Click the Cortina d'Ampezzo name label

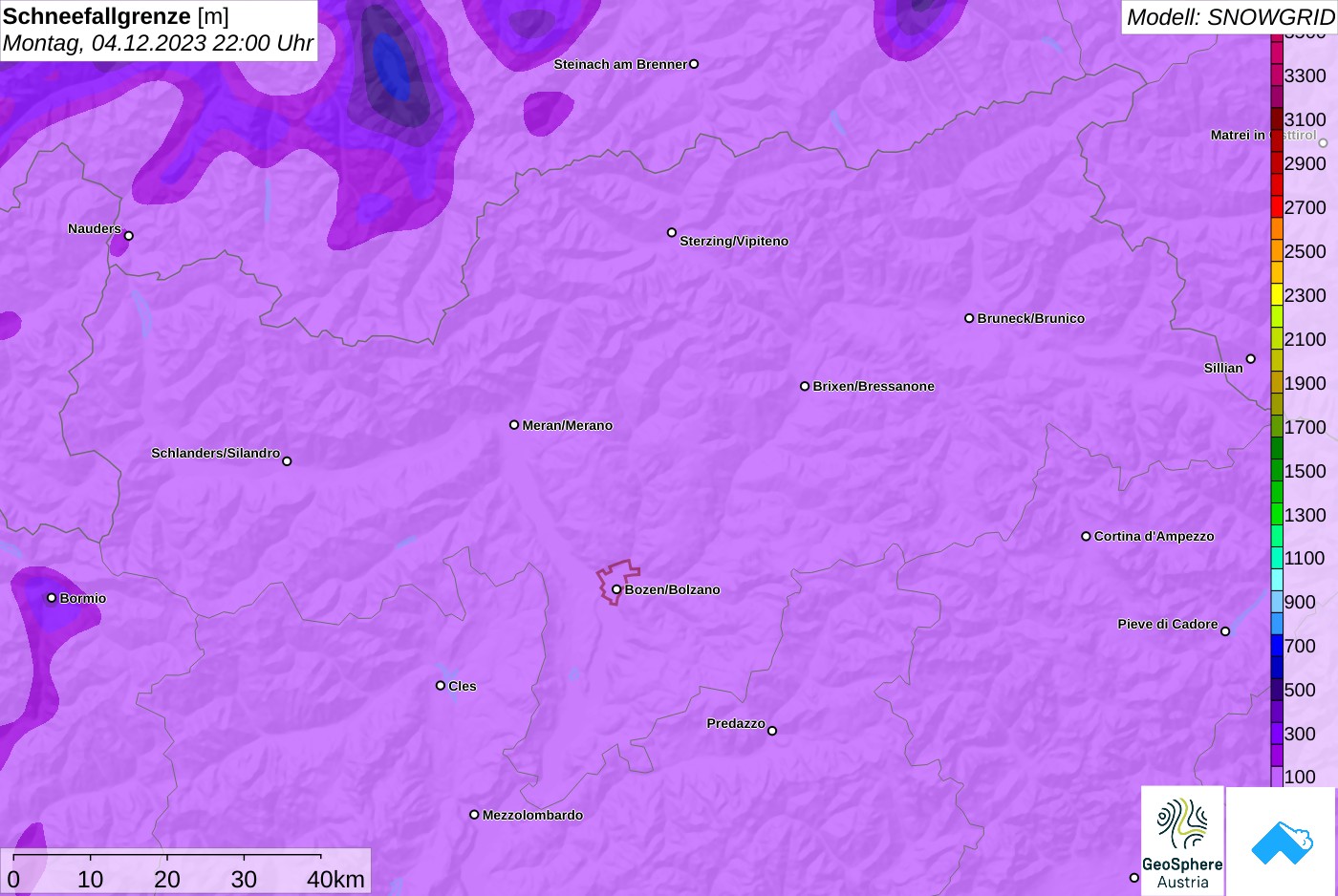click(x=1154, y=536)
